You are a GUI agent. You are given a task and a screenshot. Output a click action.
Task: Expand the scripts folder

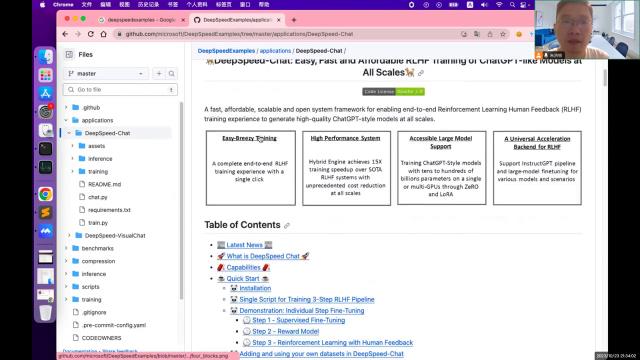click(x=66, y=287)
